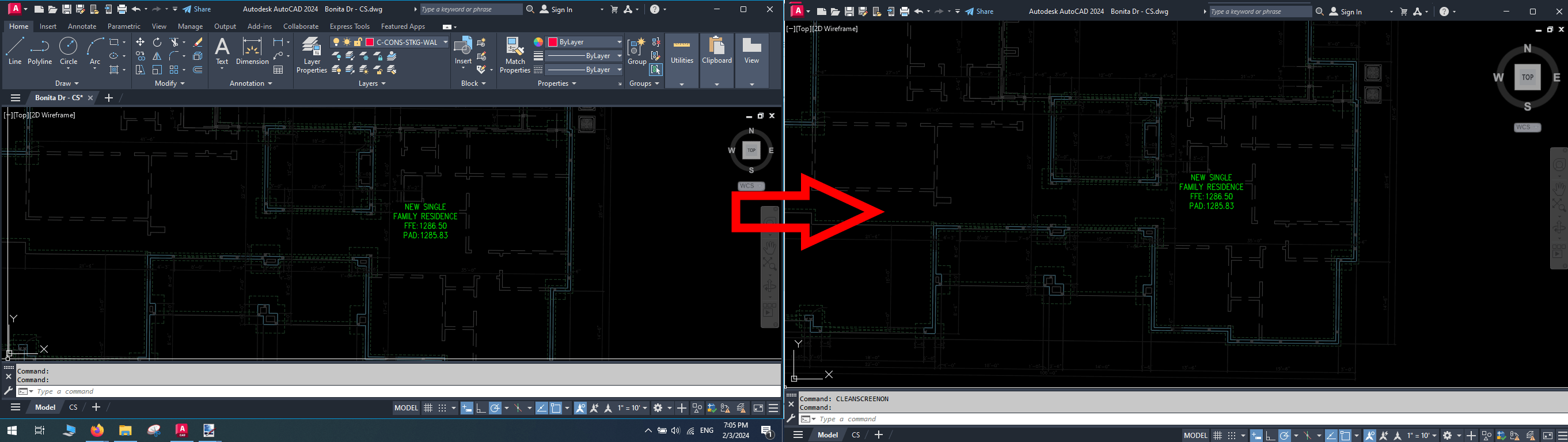The height and width of the screenshot is (442, 1568).
Task: Add a new drawing tab next to Bonita Dr - CS
Action: 108,98
